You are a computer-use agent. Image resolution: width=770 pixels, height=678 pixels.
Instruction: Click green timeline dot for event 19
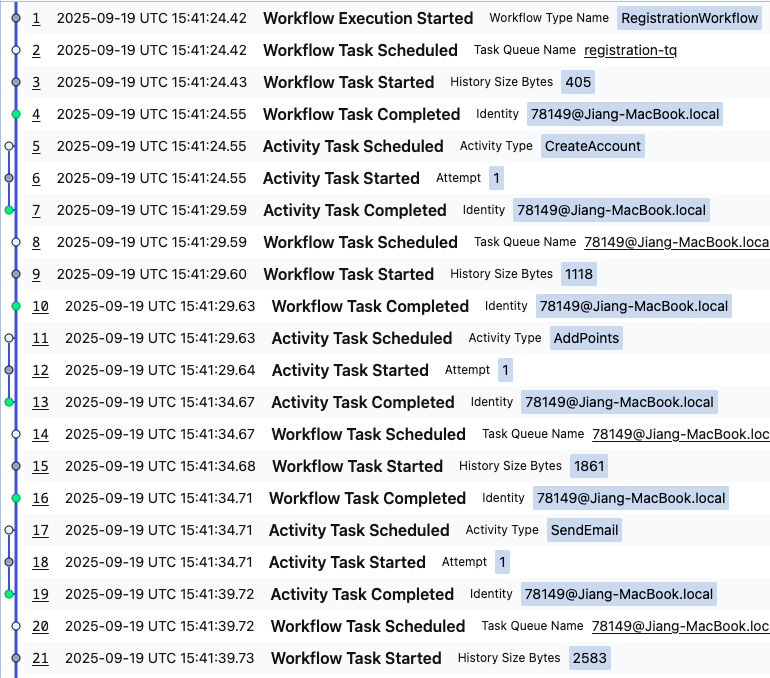[x=9, y=594]
